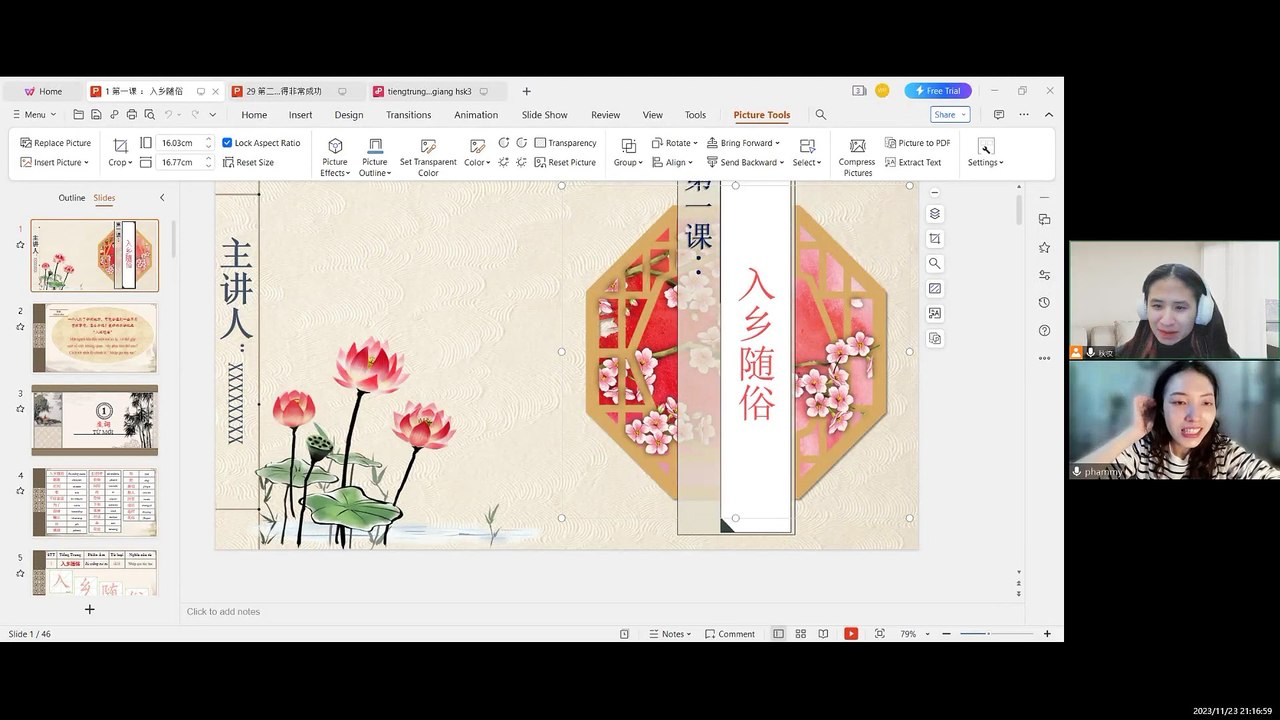Add a new document tab with plus

pyautogui.click(x=527, y=91)
